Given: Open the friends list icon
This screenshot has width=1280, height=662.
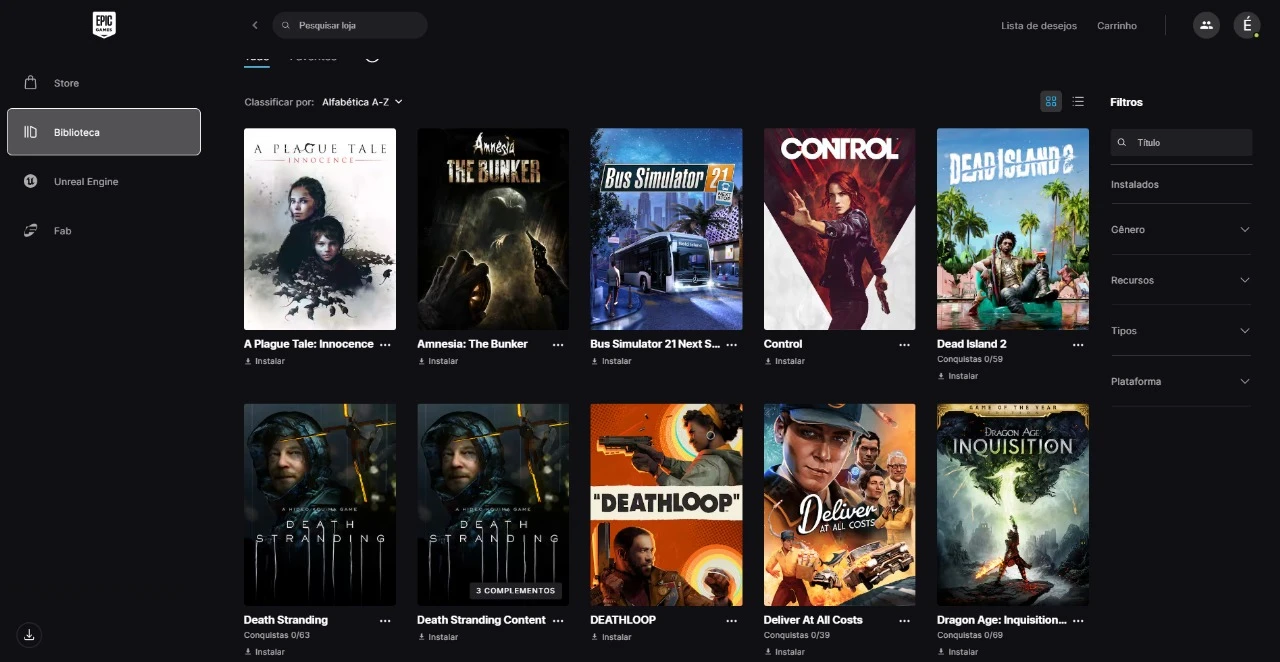Looking at the screenshot, I should point(1206,25).
